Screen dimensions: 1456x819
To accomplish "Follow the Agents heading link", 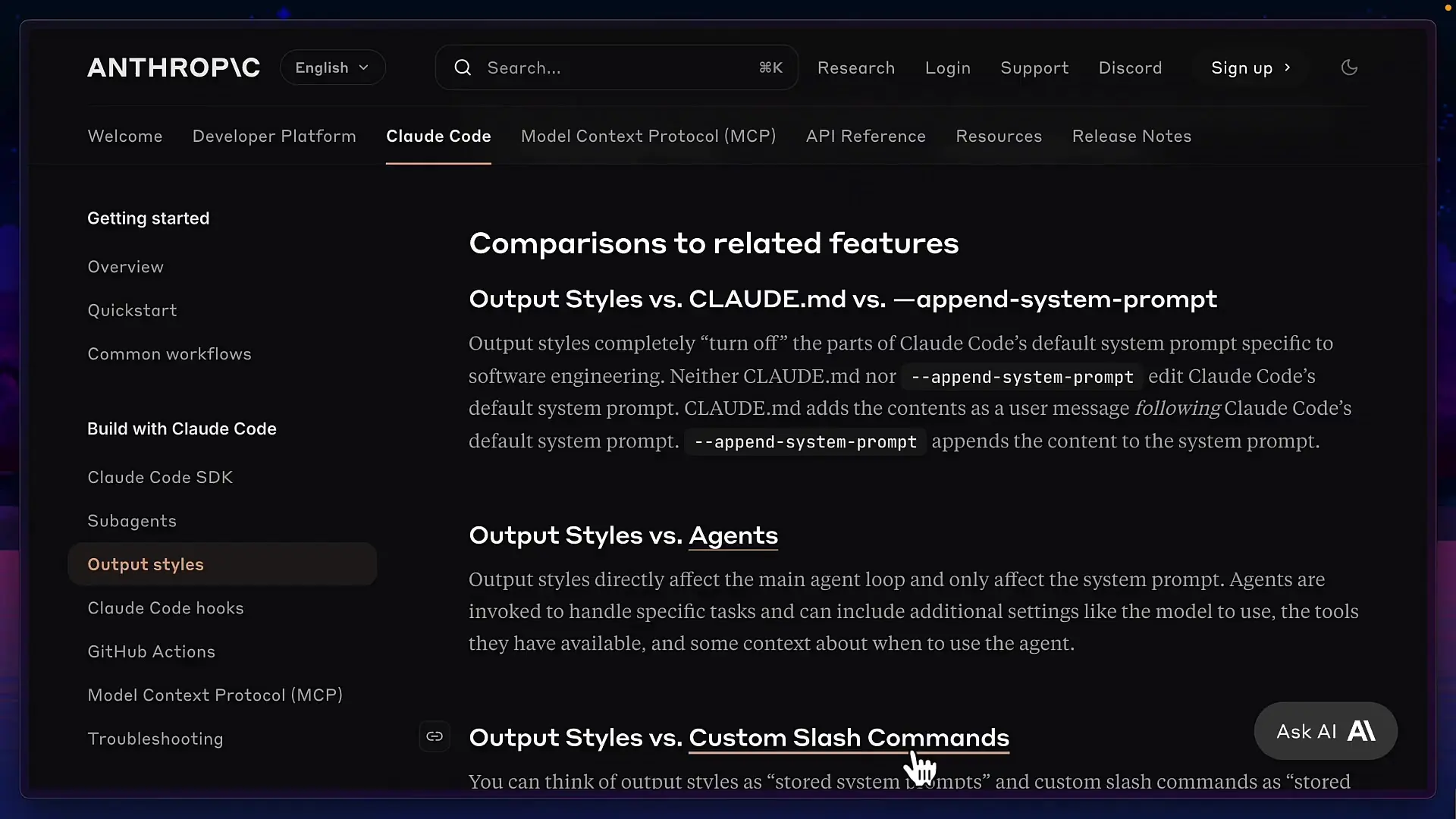I will 733,535.
